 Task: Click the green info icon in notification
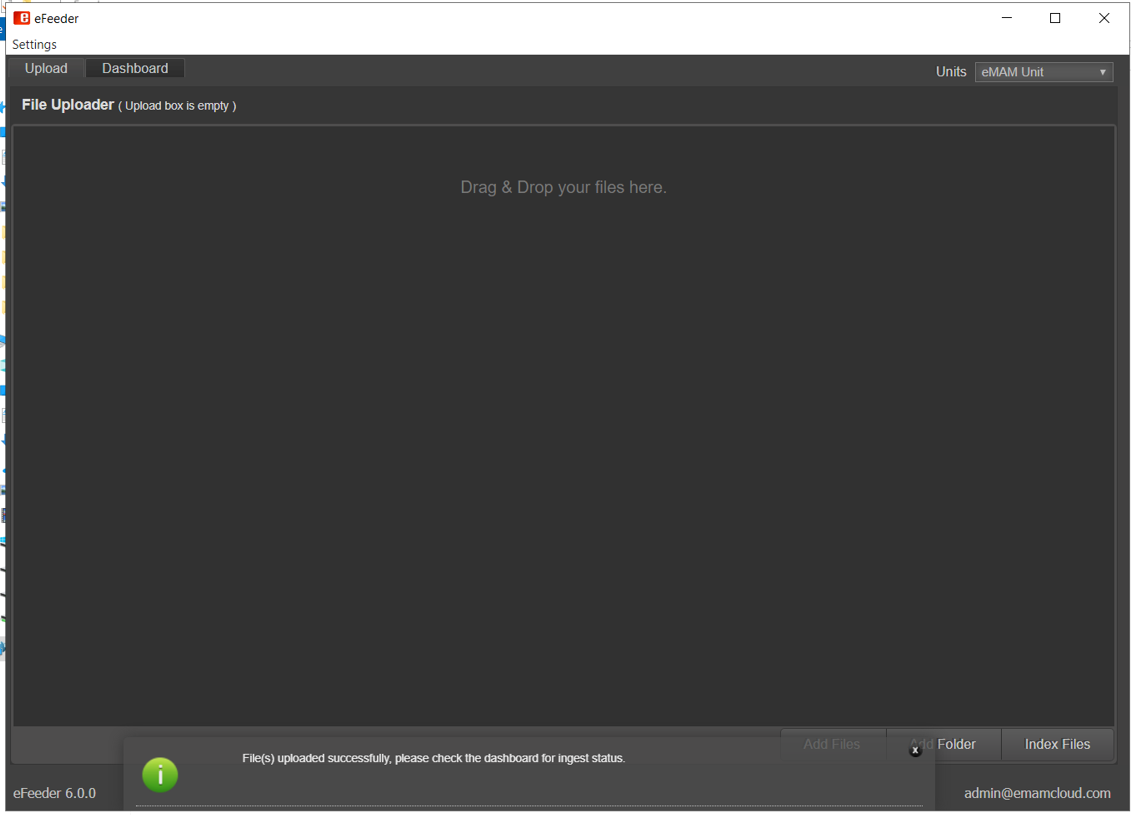(x=160, y=775)
